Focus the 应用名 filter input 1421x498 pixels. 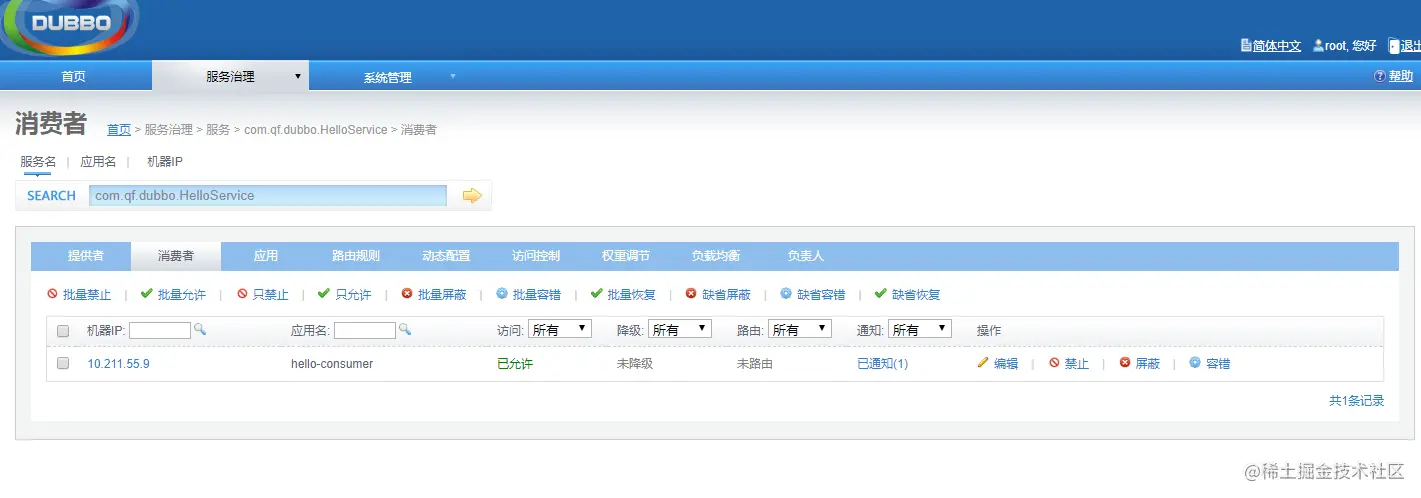pyautogui.click(x=365, y=330)
